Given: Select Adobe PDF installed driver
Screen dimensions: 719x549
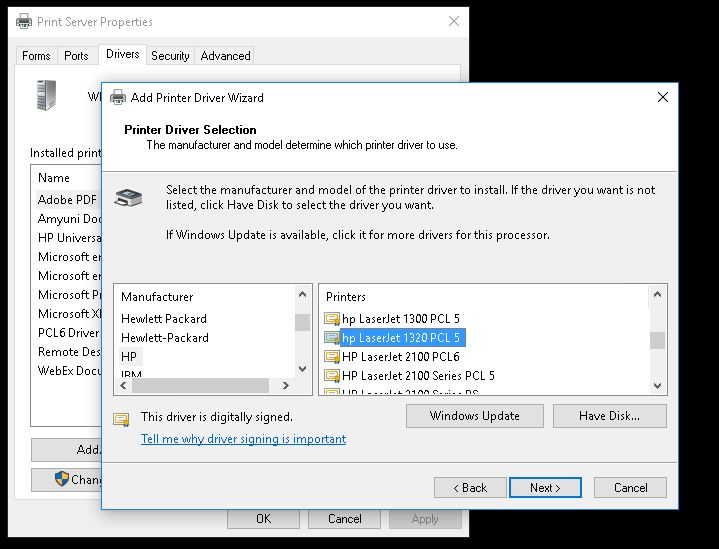Looking at the screenshot, I should [x=68, y=200].
